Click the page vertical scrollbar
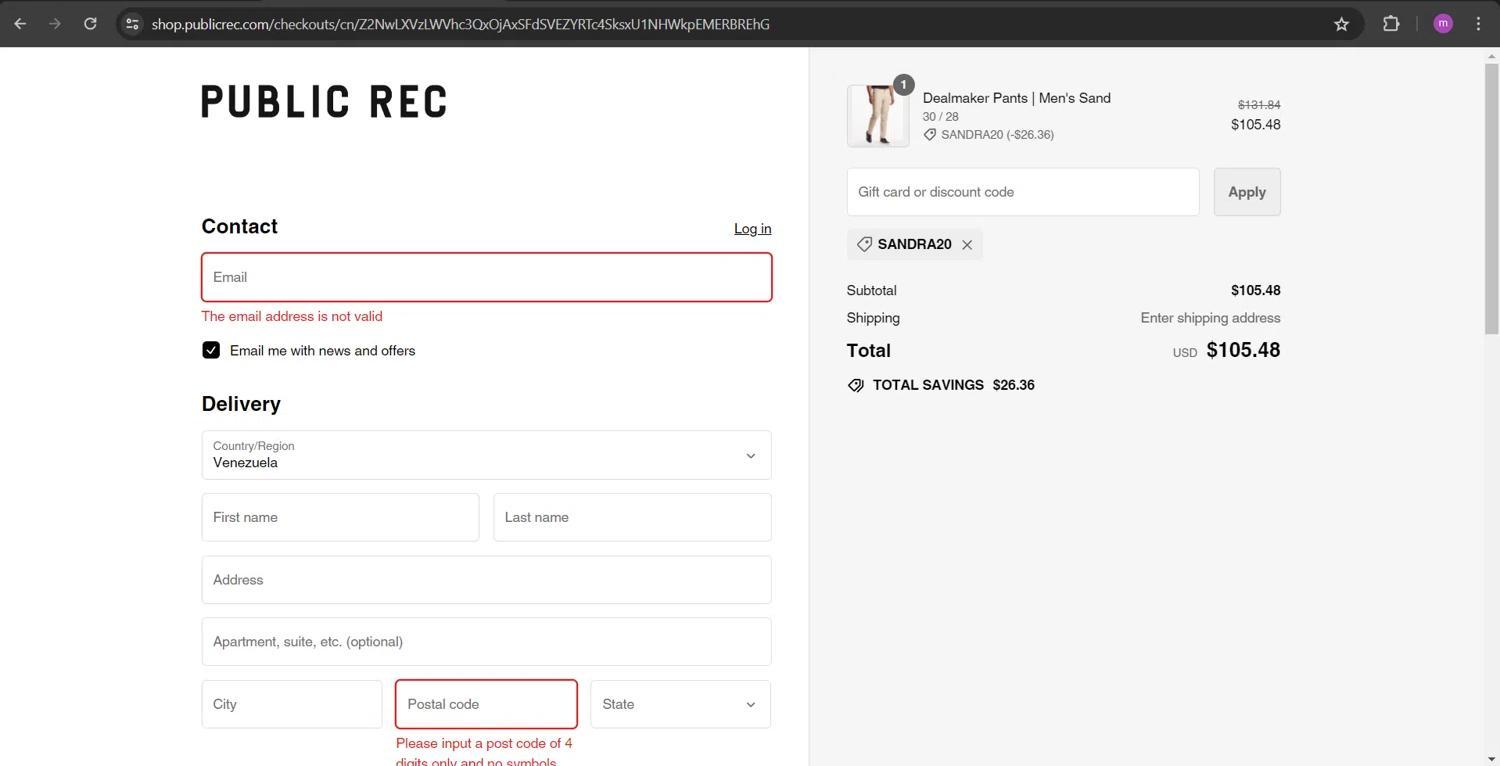Image resolution: width=1500 pixels, height=766 pixels. tap(1491, 198)
